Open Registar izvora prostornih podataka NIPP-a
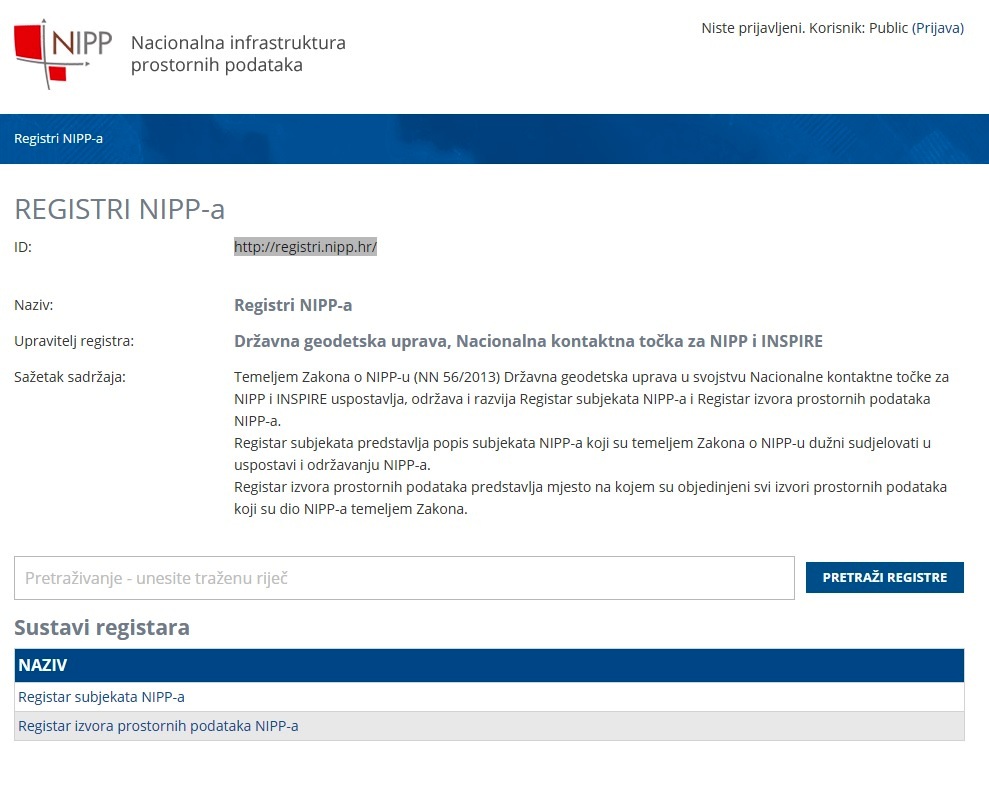 [158, 726]
